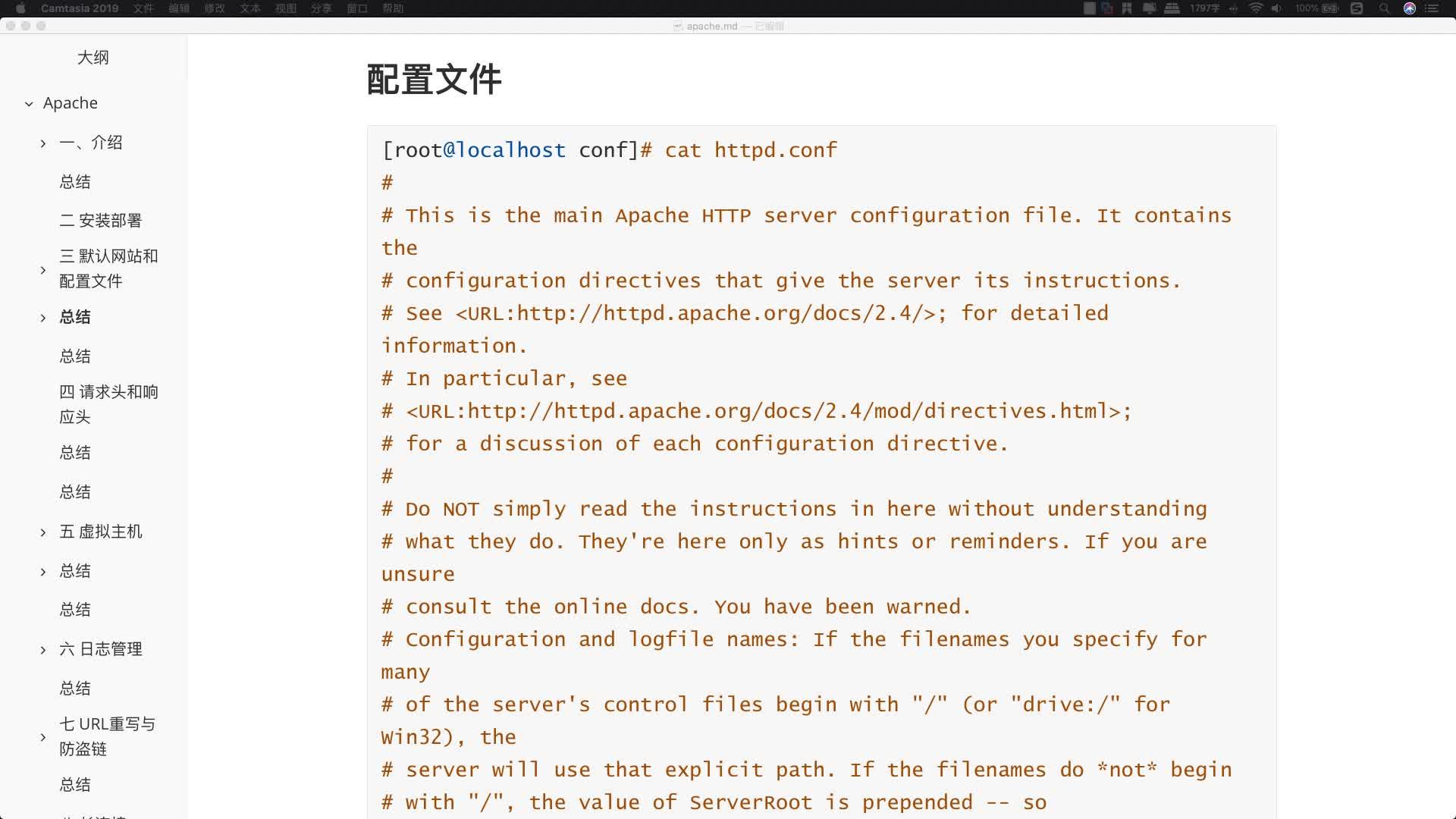Click the Wi-Fi status icon
Image resolution: width=1456 pixels, height=819 pixels.
click(x=1256, y=8)
